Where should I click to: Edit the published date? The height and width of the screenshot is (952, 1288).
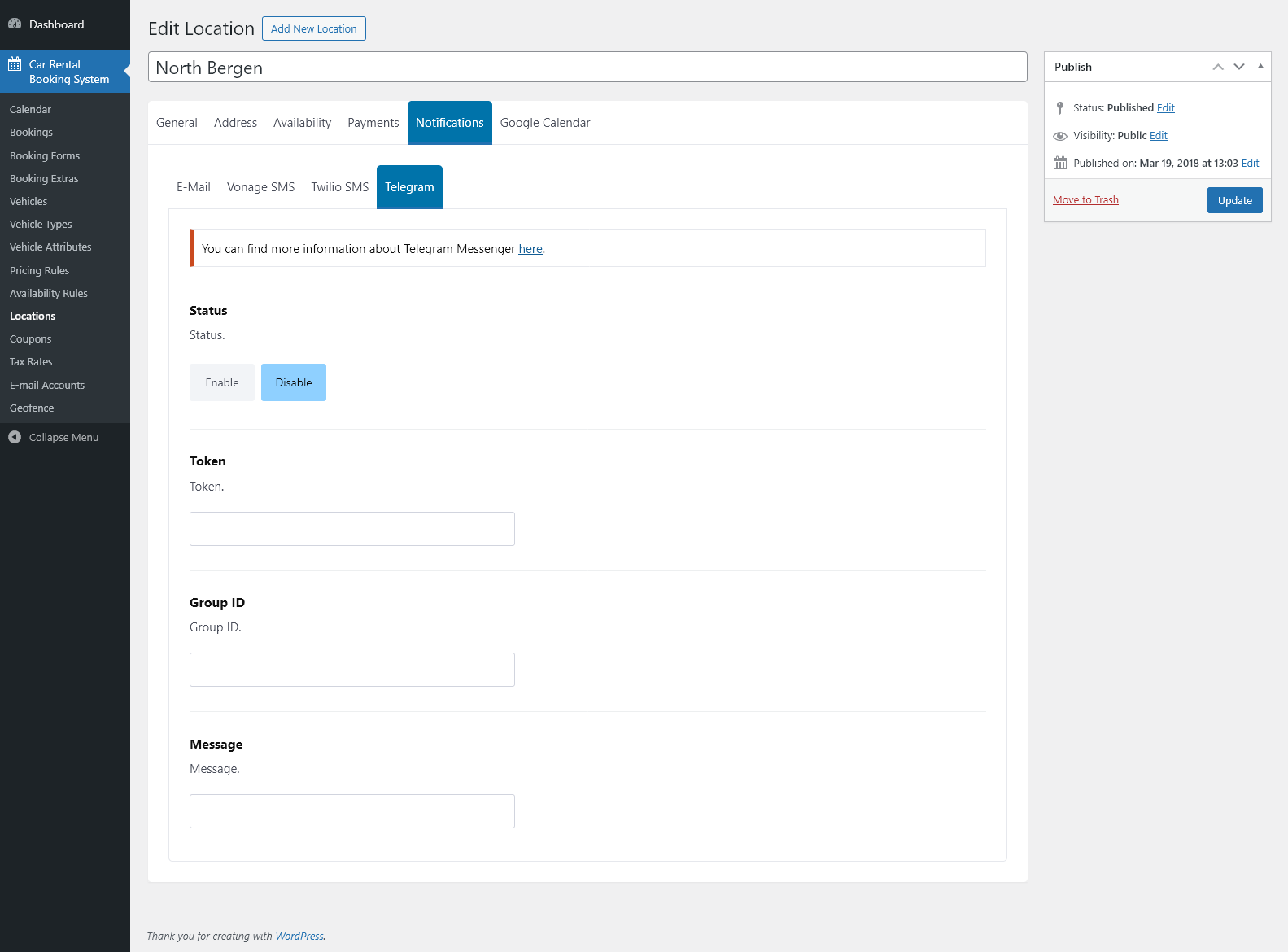(x=1251, y=164)
